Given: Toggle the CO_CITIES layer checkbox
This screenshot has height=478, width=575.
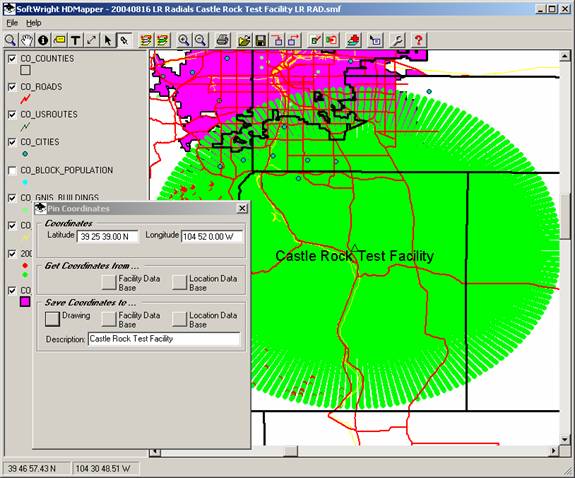Looking at the screenshot, I should [x=12, y=142].
